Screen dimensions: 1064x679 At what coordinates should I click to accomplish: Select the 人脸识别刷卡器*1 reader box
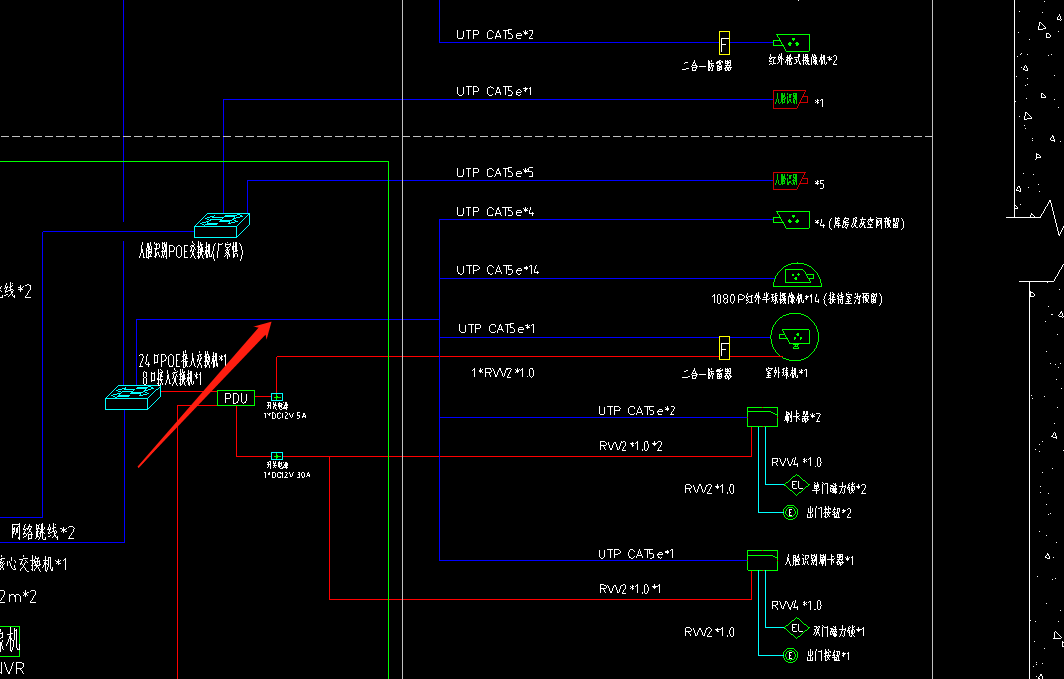(x=762, y=560)
